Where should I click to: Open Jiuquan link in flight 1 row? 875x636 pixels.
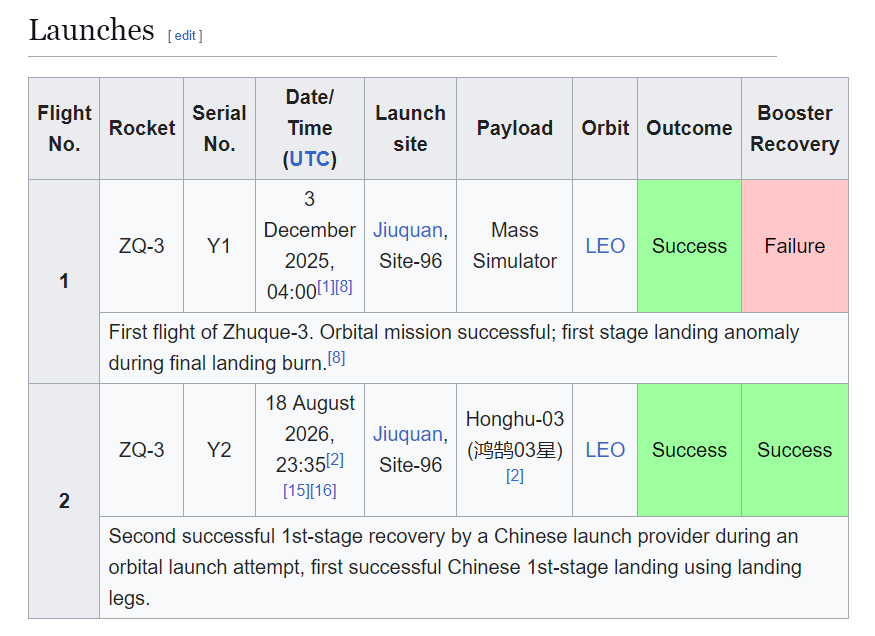coord(408,230)
